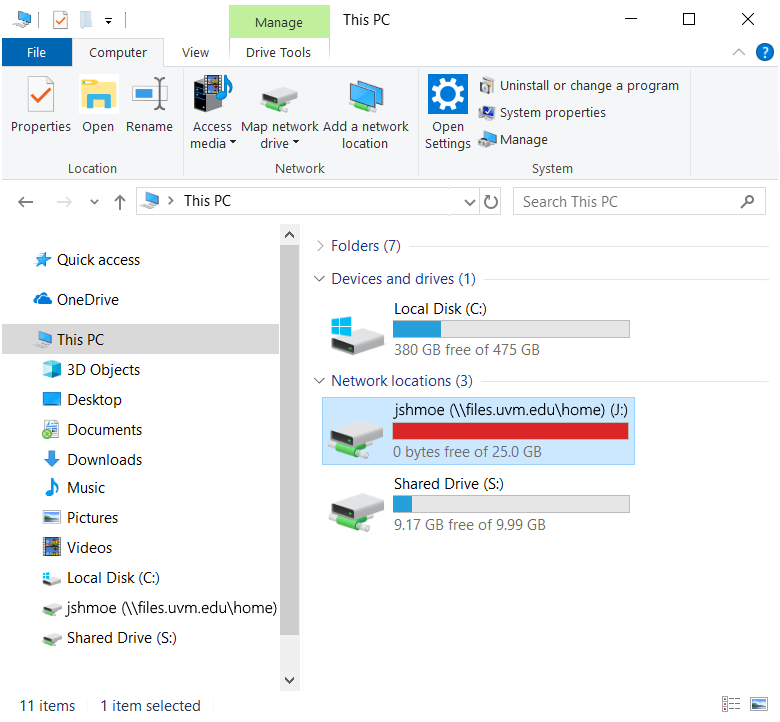Click the Search This PC field
This screenshot has height=722, width=780.
pos(639,202)
